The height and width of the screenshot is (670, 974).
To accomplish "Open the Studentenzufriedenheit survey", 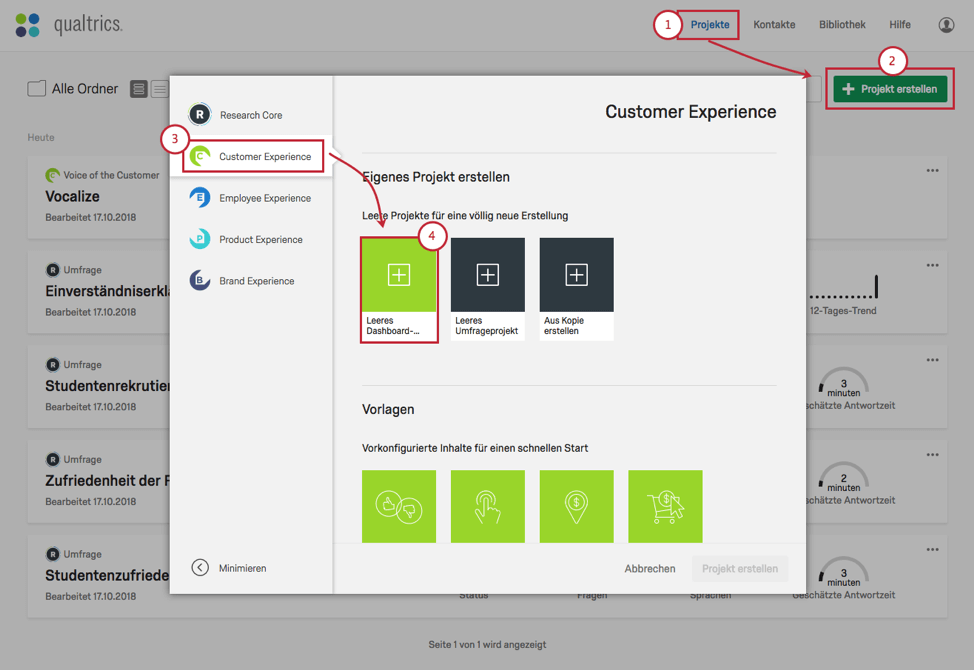I will tap(107, 576).
